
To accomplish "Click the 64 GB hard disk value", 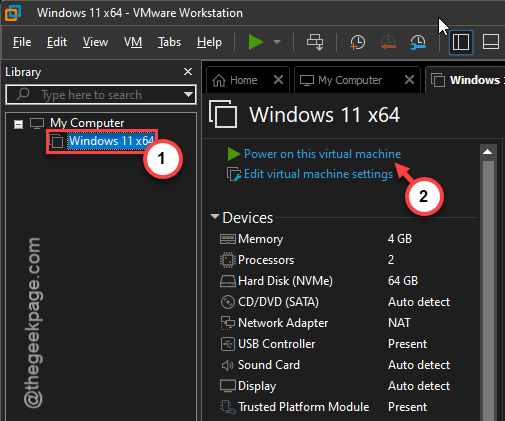I will click(403, 281).
